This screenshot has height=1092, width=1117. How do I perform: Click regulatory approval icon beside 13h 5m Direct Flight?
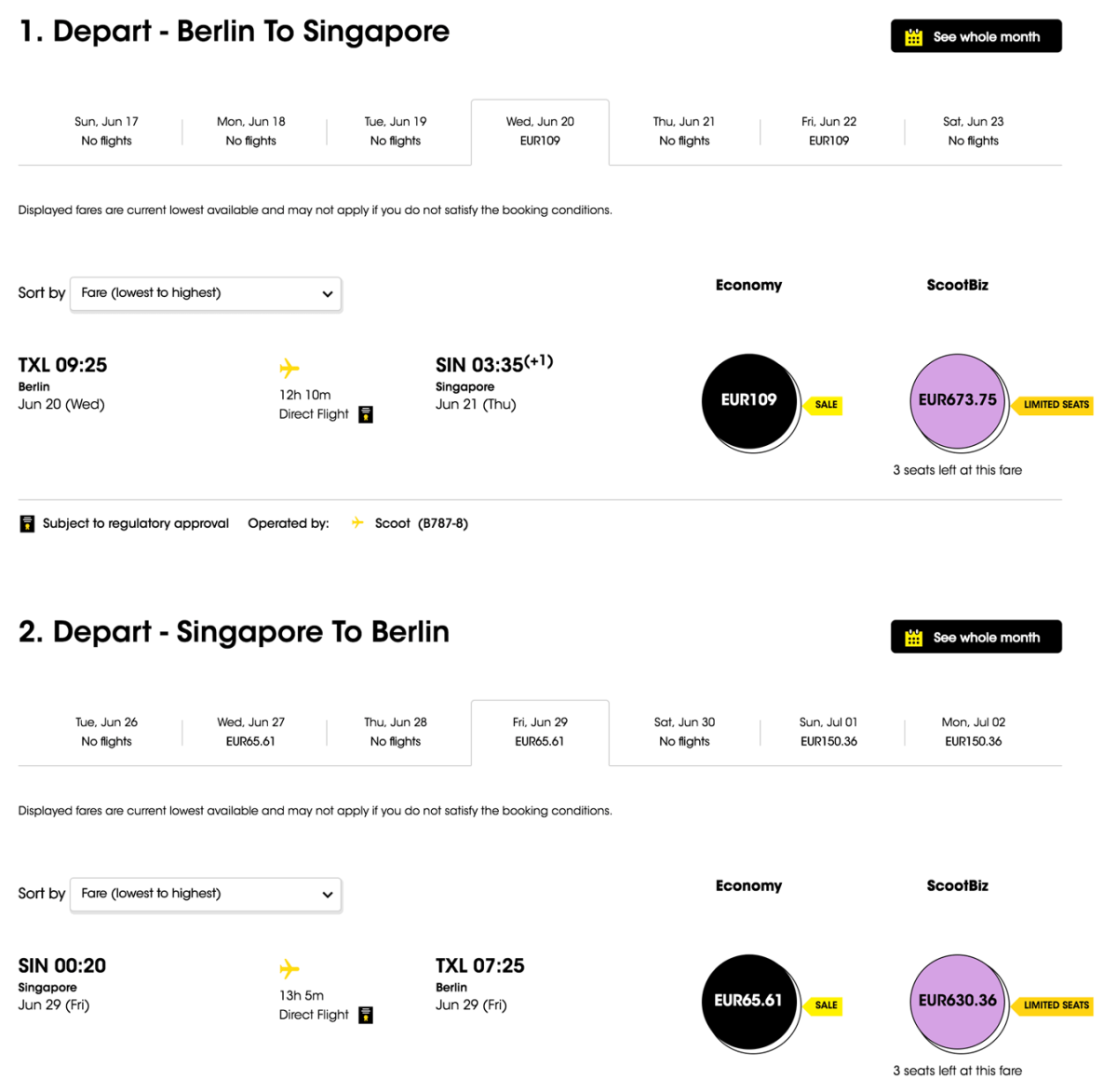(x=366, y=1015)
